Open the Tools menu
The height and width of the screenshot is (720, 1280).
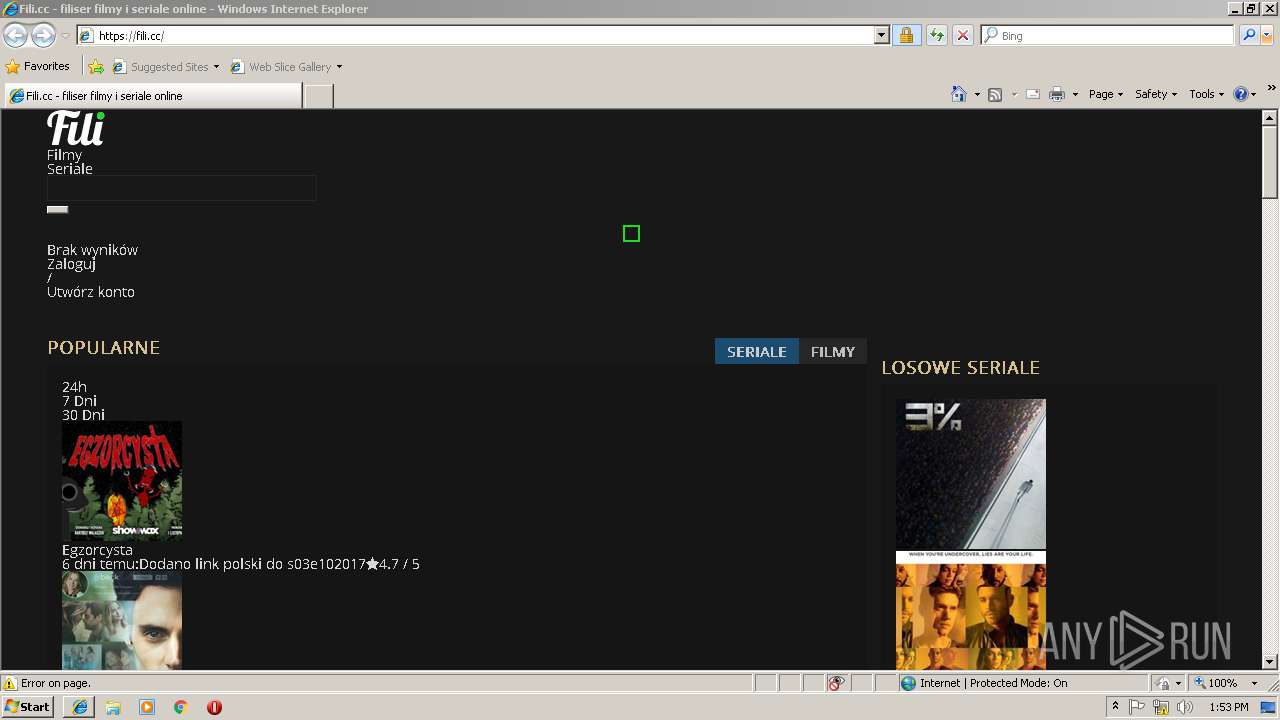tap(1206, 94)
